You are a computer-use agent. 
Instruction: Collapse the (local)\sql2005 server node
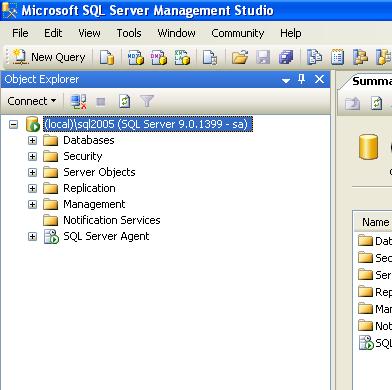13,124
